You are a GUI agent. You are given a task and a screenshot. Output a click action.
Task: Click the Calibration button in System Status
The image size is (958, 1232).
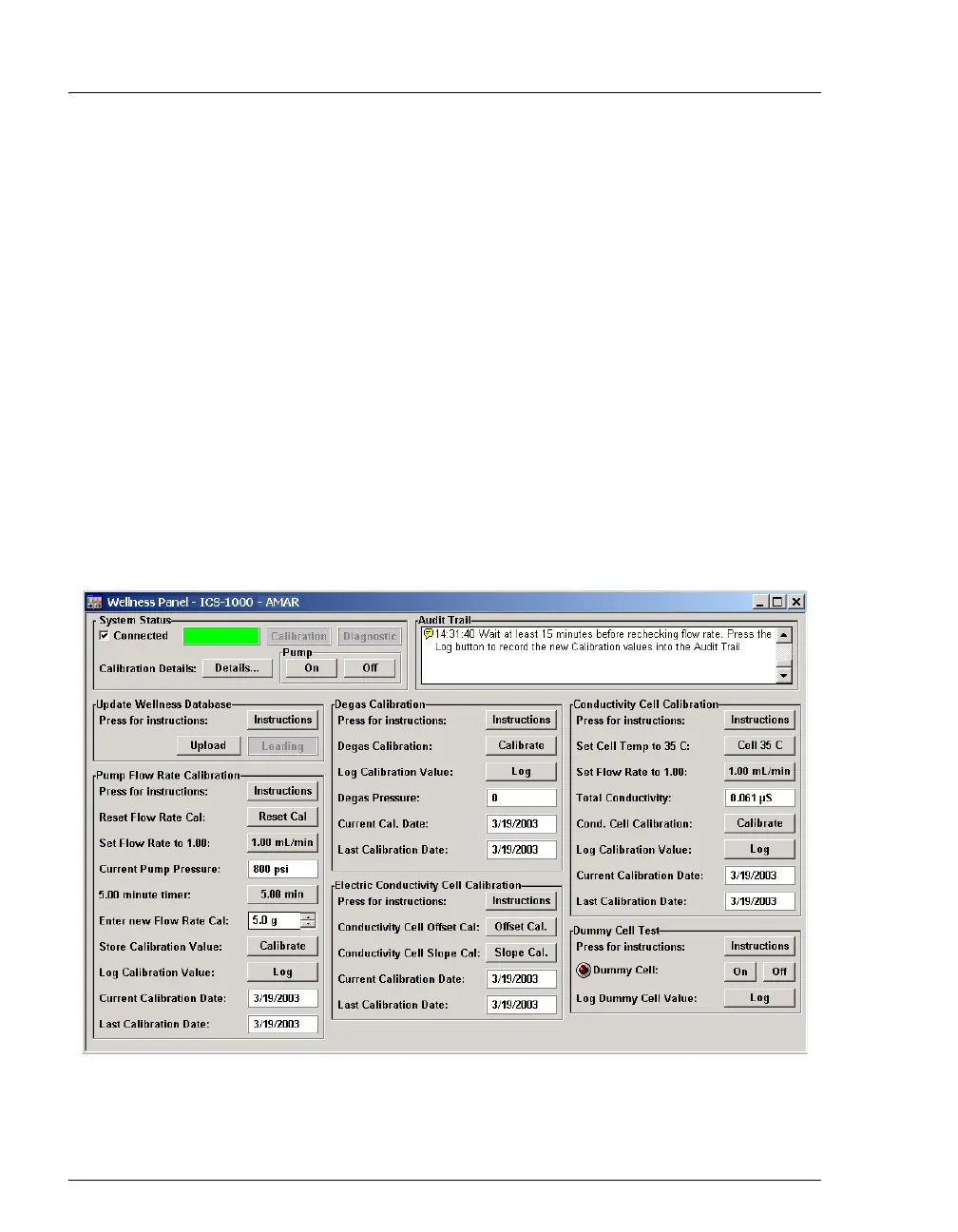[x=299, y=637]
